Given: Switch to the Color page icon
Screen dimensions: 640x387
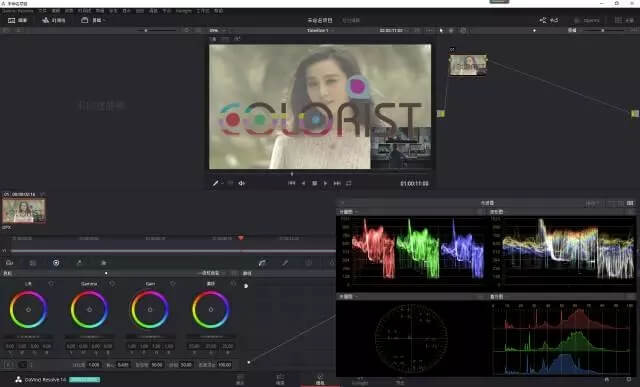Looking at the screenshot, I should tap(320, 379).
